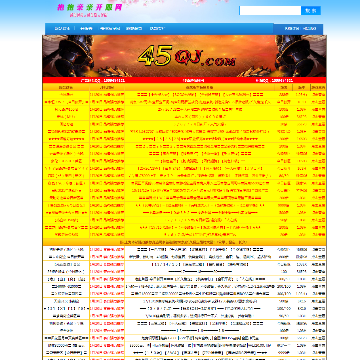Click the blue search button beside the search box
360x360 pixels.
(311, 11)
